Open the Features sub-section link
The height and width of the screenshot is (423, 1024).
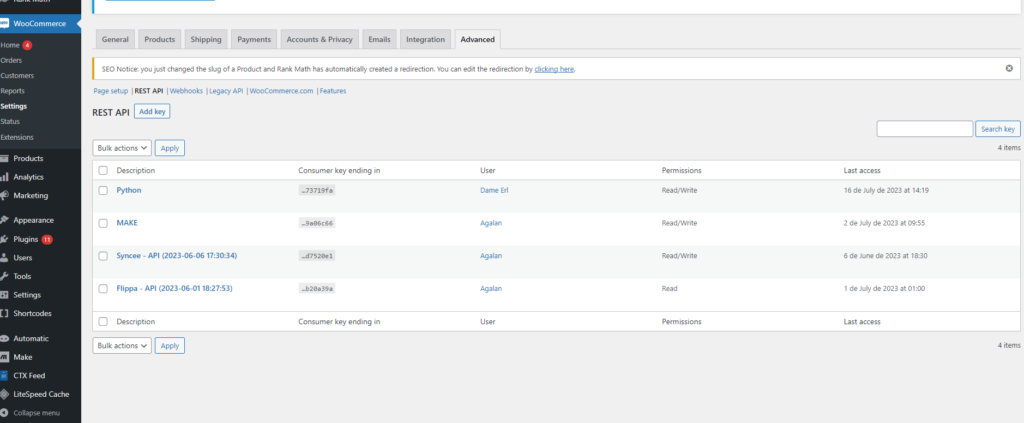click(x=333, y=91)
